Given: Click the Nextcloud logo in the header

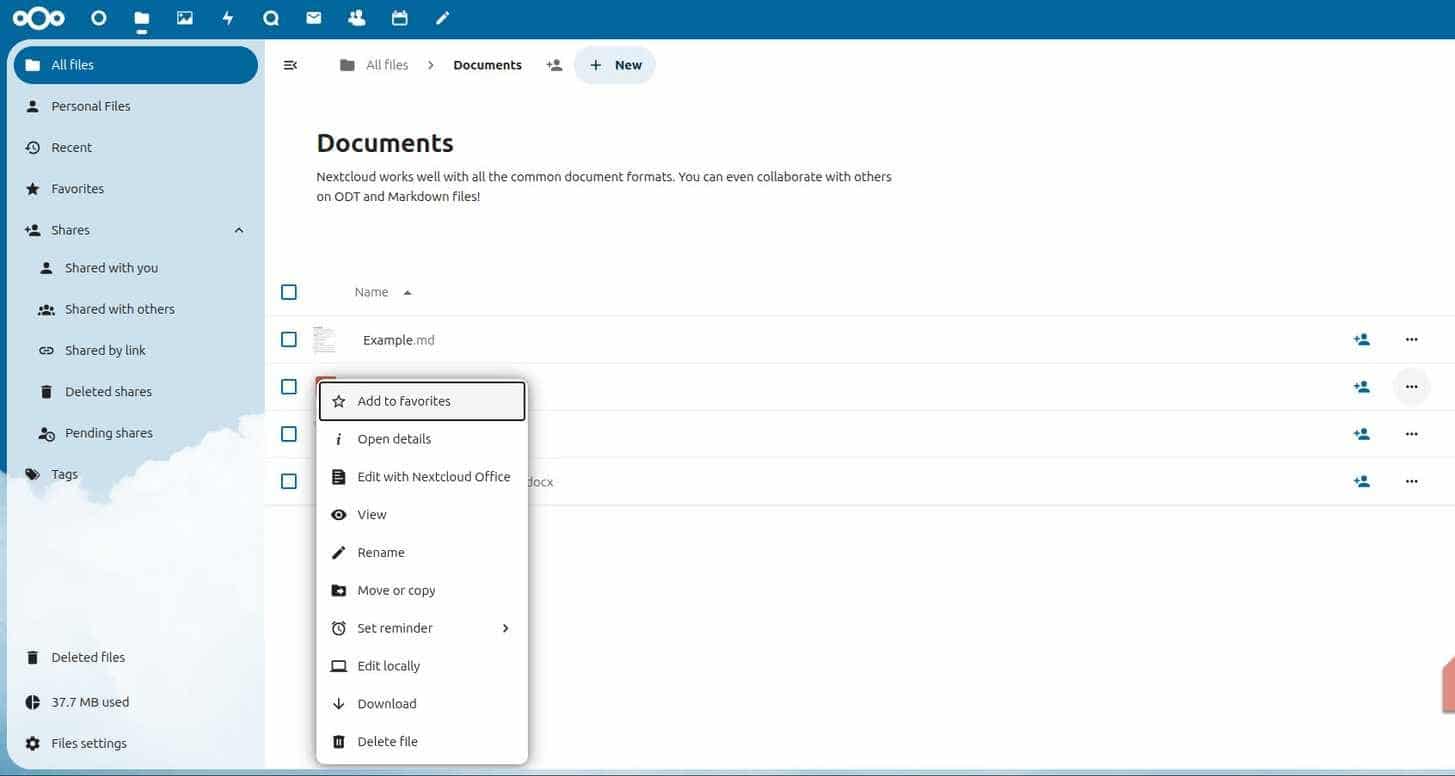Looking at the screenshot, I should pos(39,18).
